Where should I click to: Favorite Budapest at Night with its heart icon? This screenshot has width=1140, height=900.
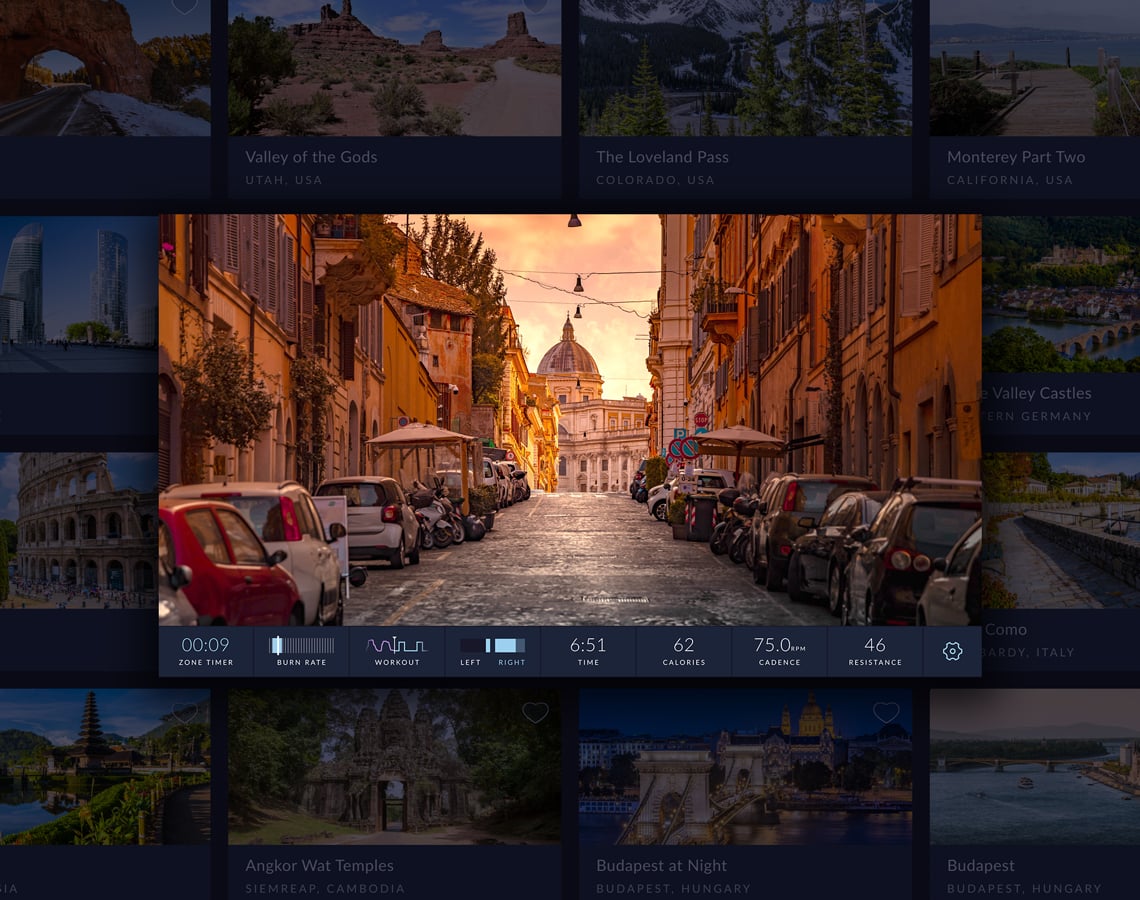[x=886, y=712]
